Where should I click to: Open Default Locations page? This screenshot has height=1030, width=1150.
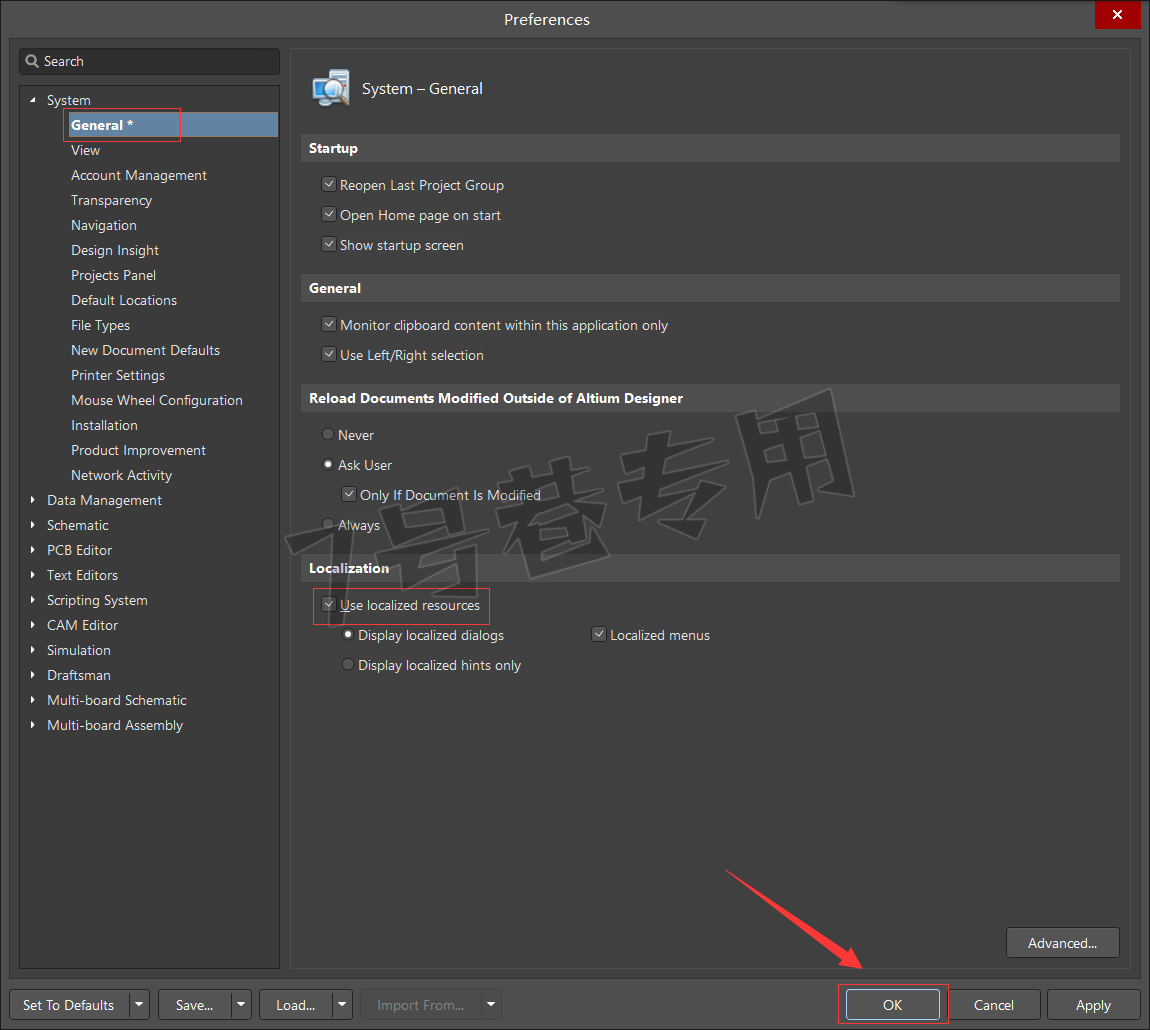(x=124, y=300)
